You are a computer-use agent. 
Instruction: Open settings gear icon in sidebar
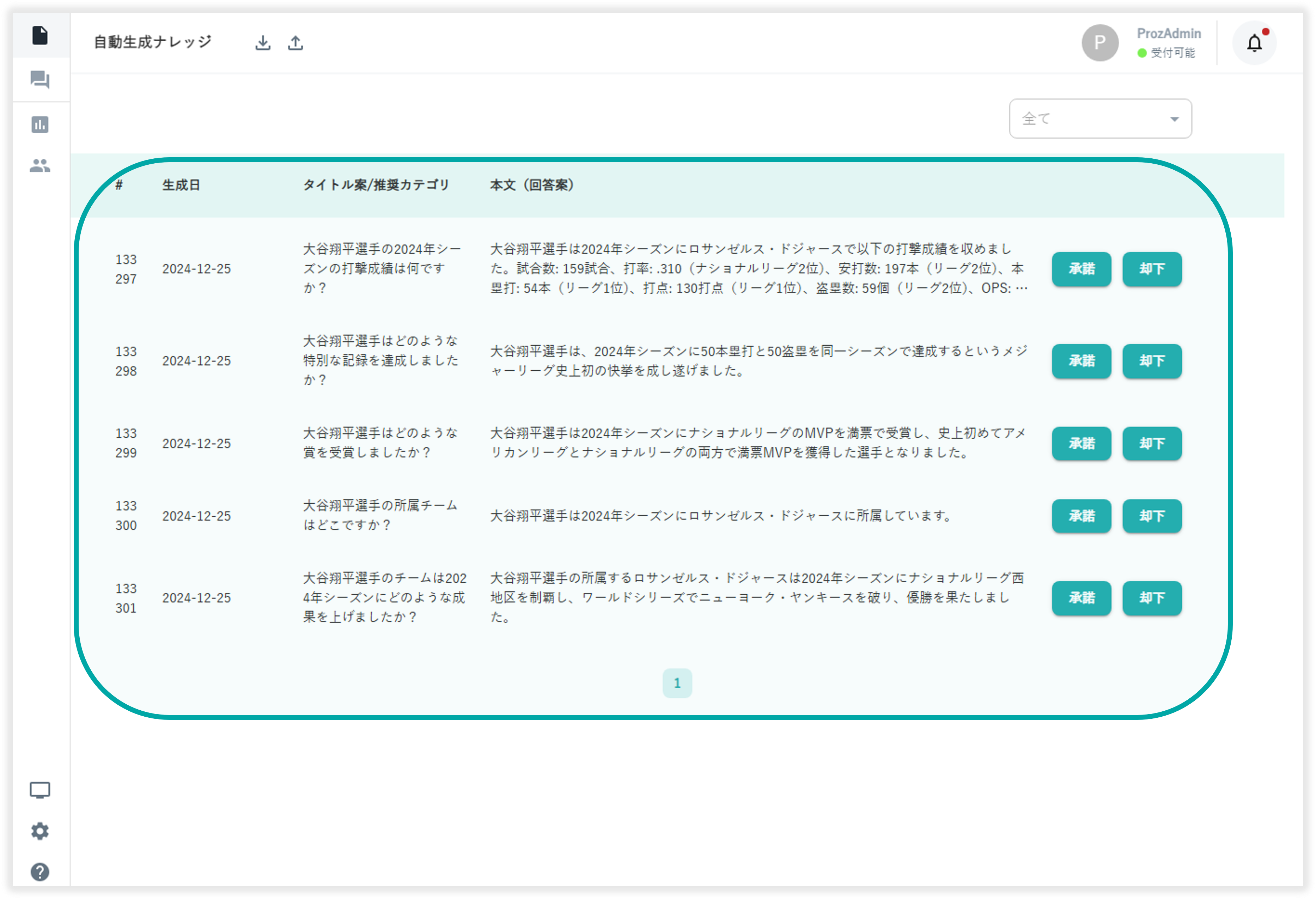point(39,831)
